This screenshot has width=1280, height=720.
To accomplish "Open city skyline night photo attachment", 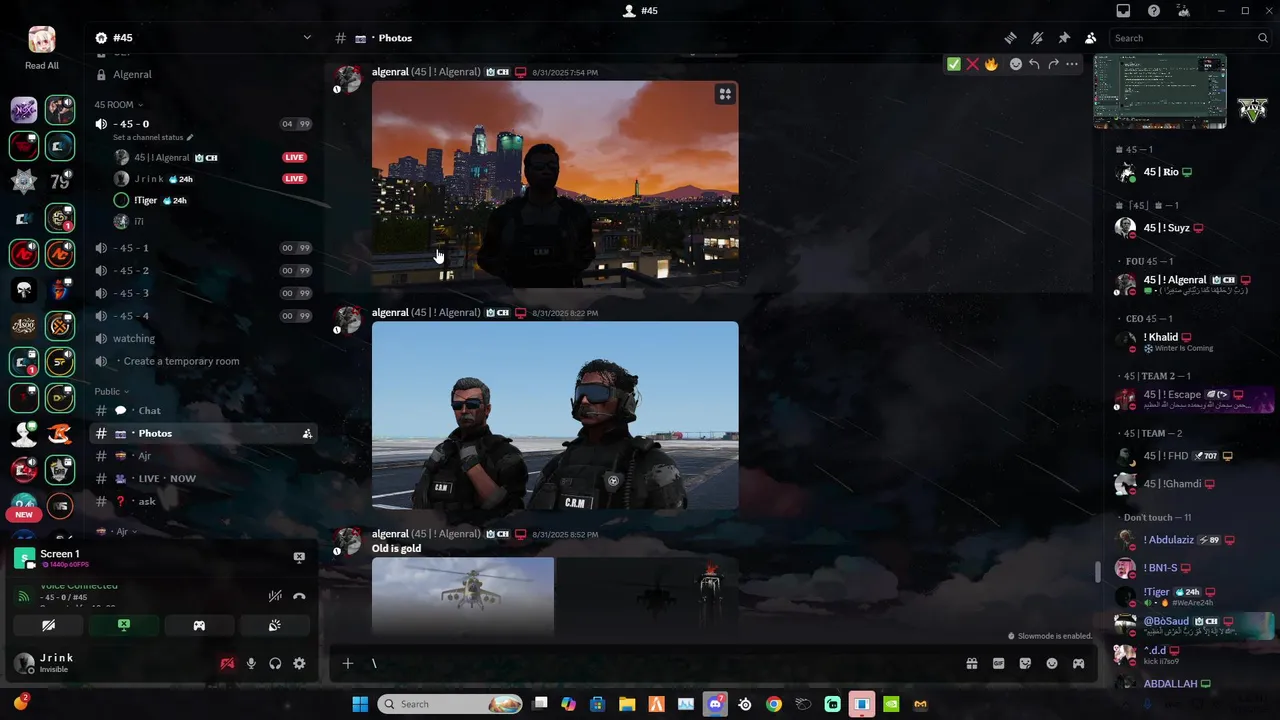I will coord(555,185).
